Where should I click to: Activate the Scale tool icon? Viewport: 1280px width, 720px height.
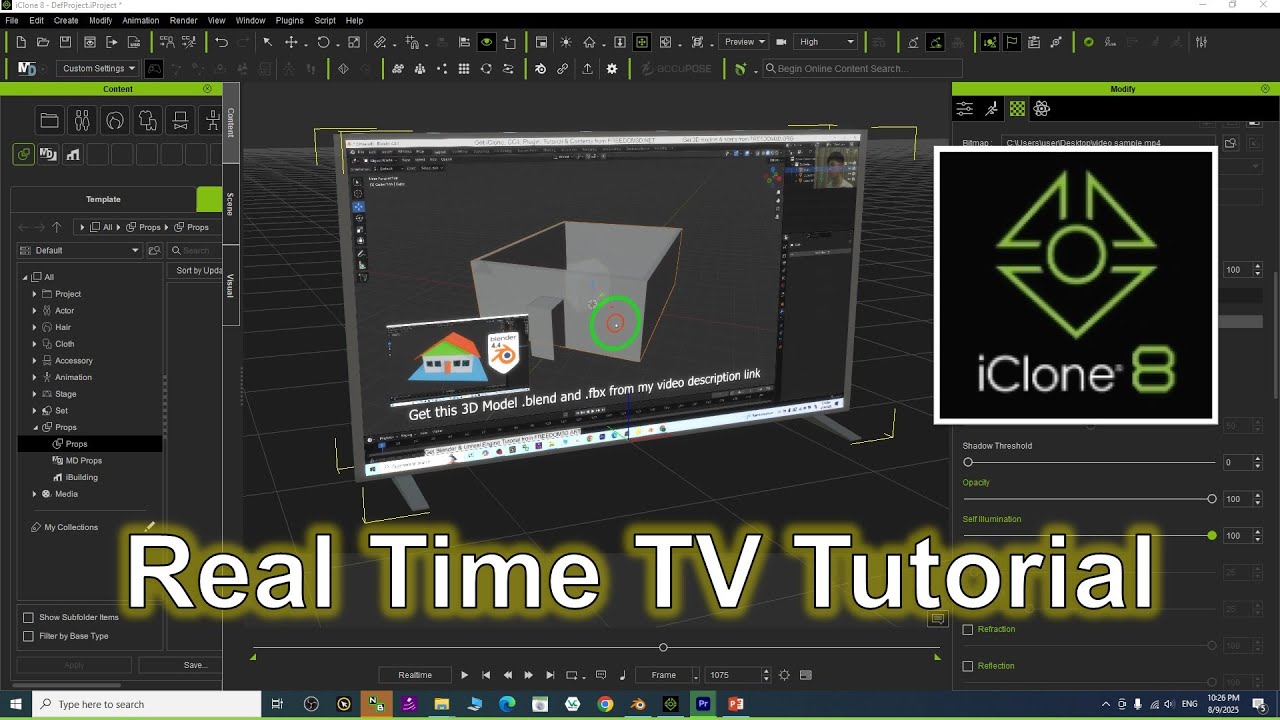click(354, 42)
